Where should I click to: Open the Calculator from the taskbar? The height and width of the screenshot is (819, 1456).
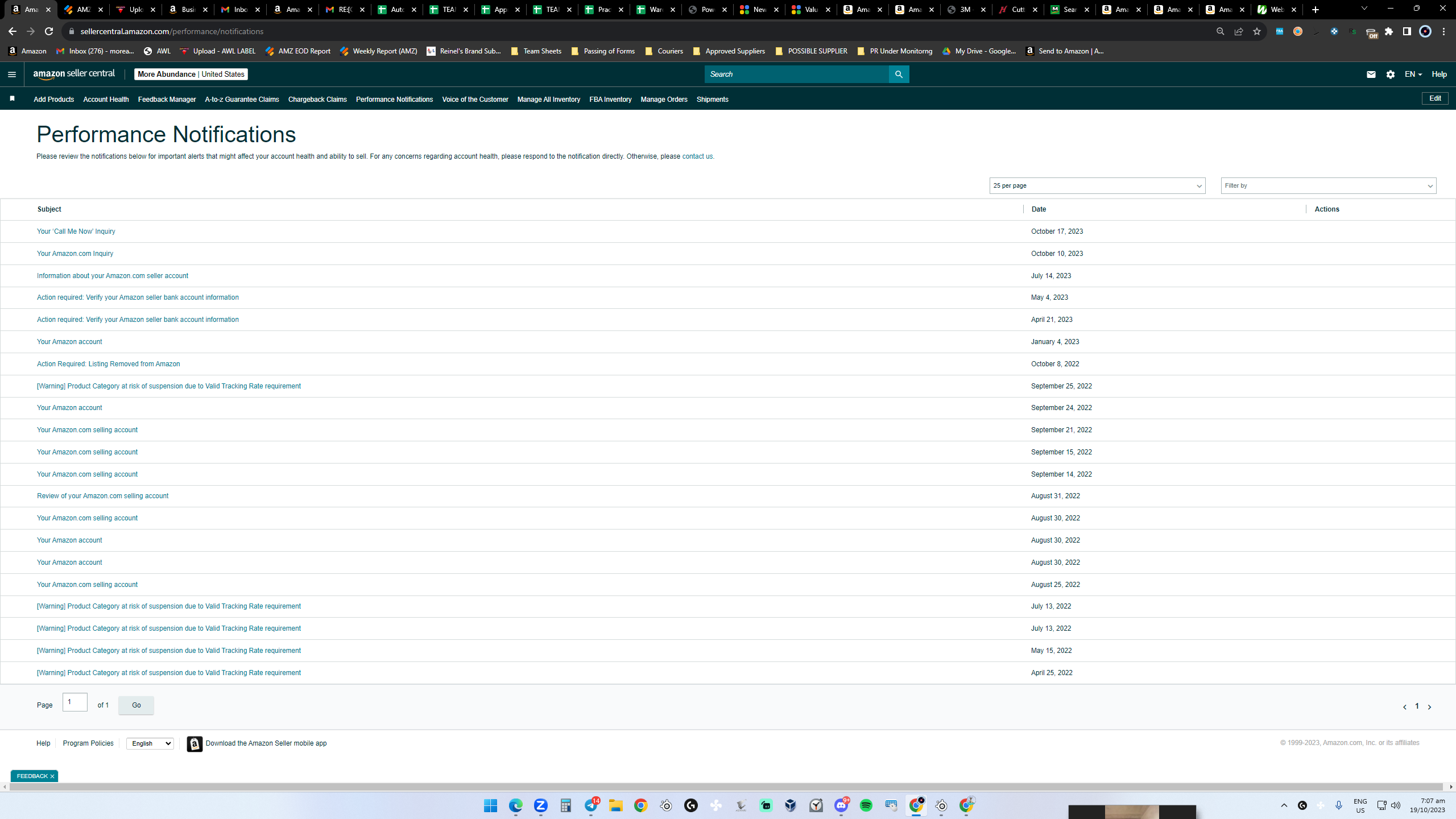click(x=565, y=805)
